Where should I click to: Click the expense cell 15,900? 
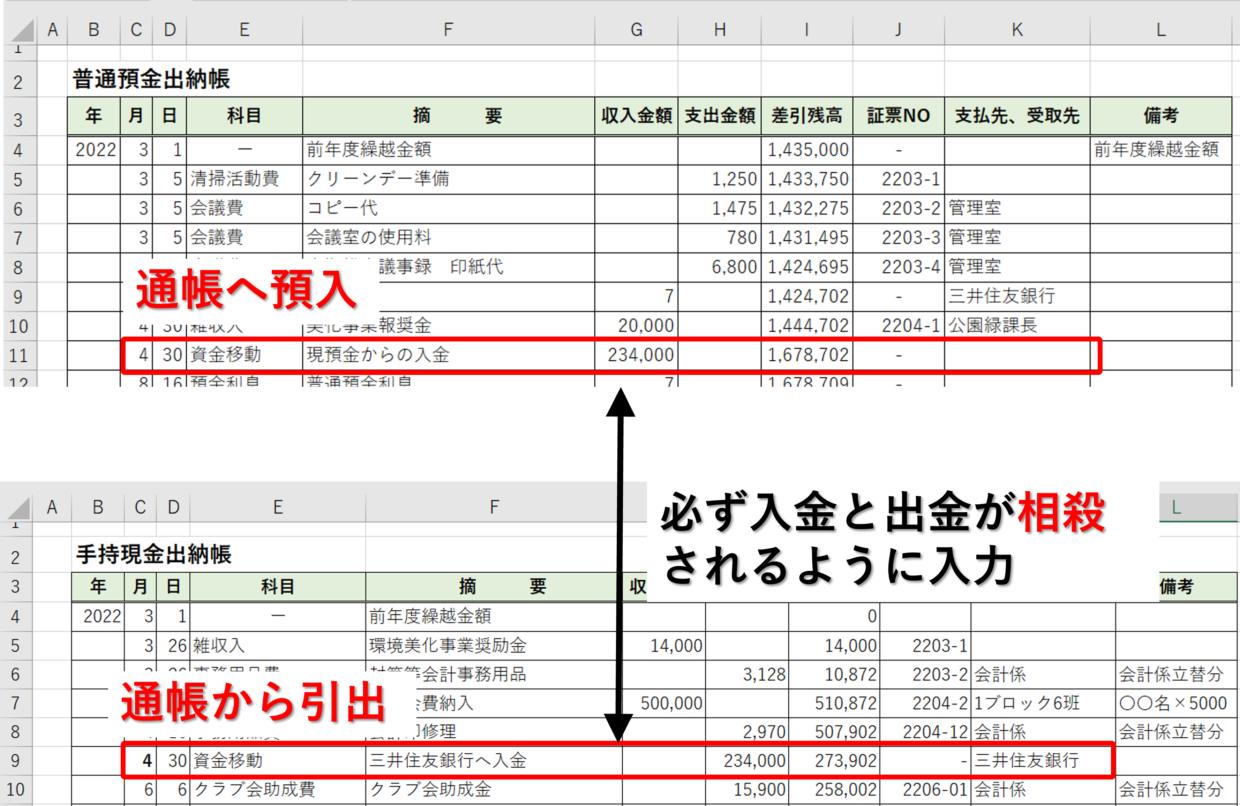(746, 789)
